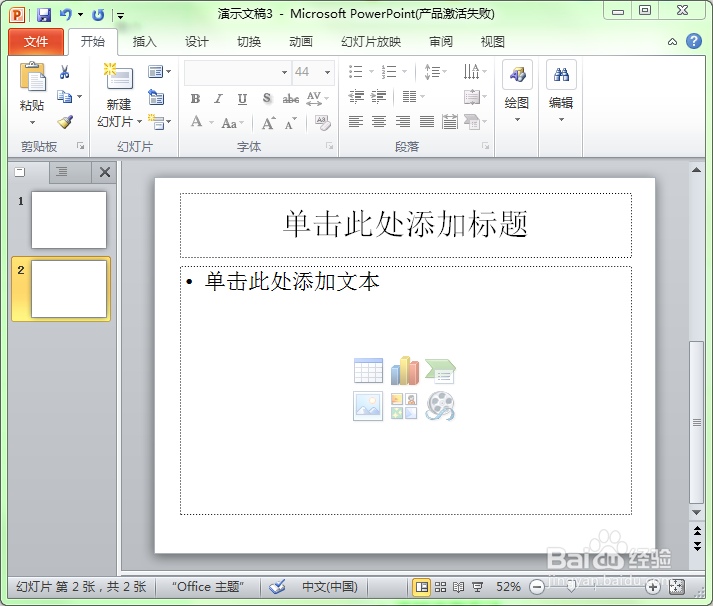The image size is (713, 606).
Task: Open Bullets list dropdown arrow
Action: (372, 72)
